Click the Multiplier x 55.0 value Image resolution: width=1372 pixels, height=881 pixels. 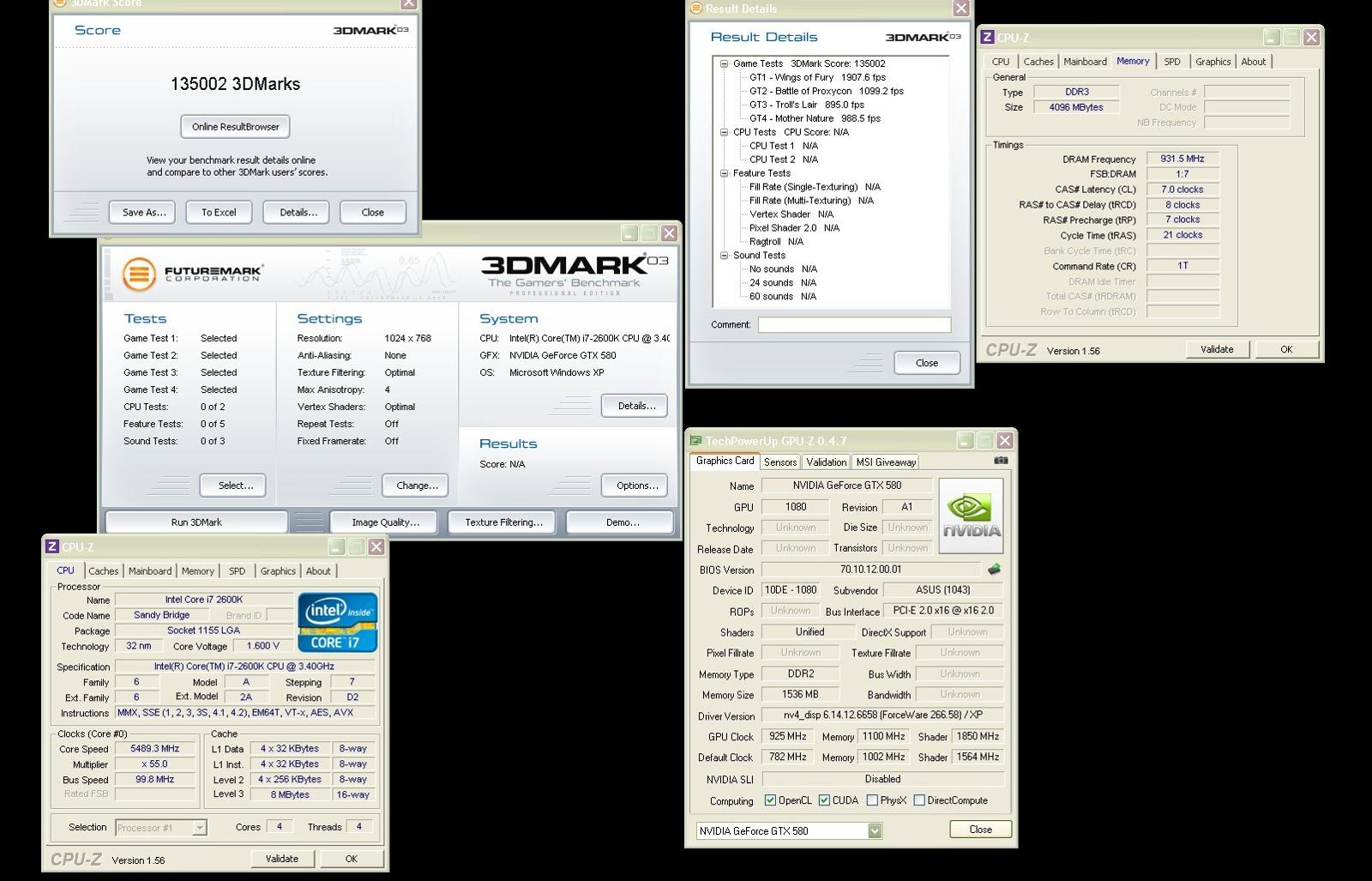coord(154,764)
